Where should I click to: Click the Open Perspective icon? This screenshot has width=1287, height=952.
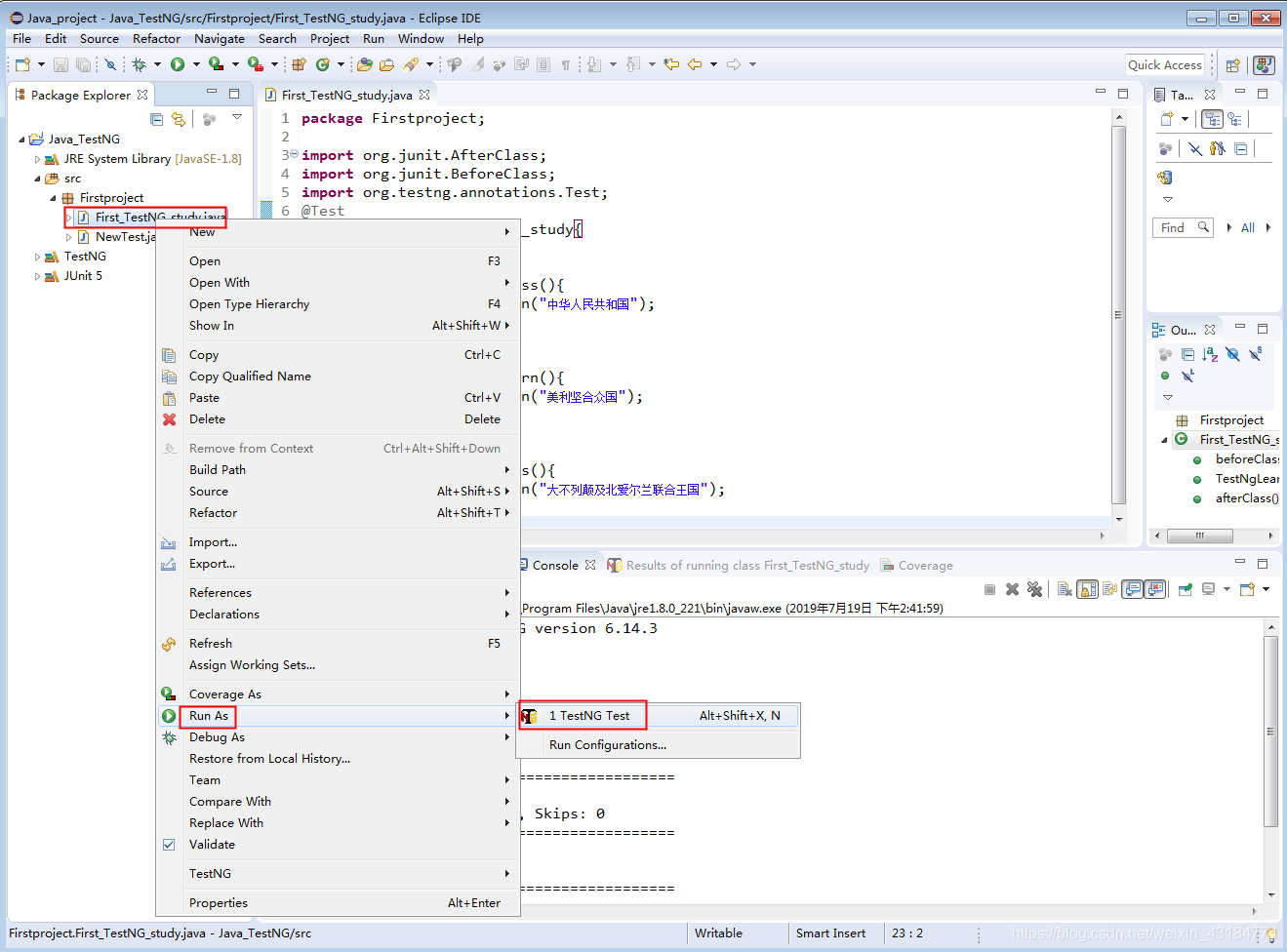(x=1233, y=65)
